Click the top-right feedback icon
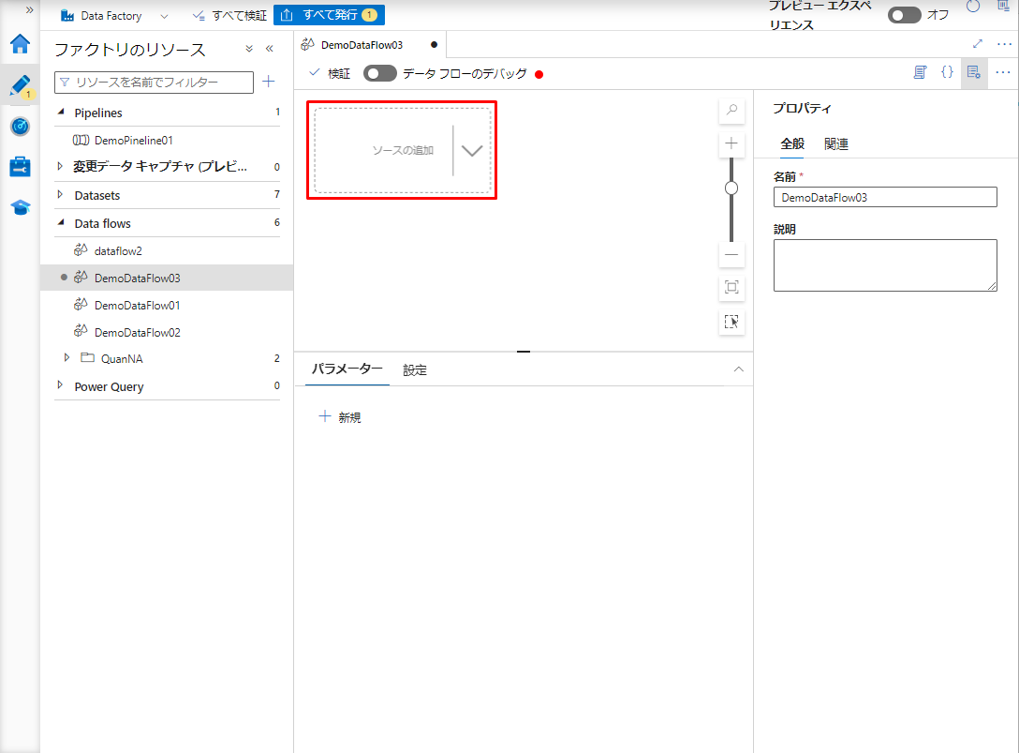Screen dimensions: 1019x753 pyautogui.click(x=1003, y=6)
